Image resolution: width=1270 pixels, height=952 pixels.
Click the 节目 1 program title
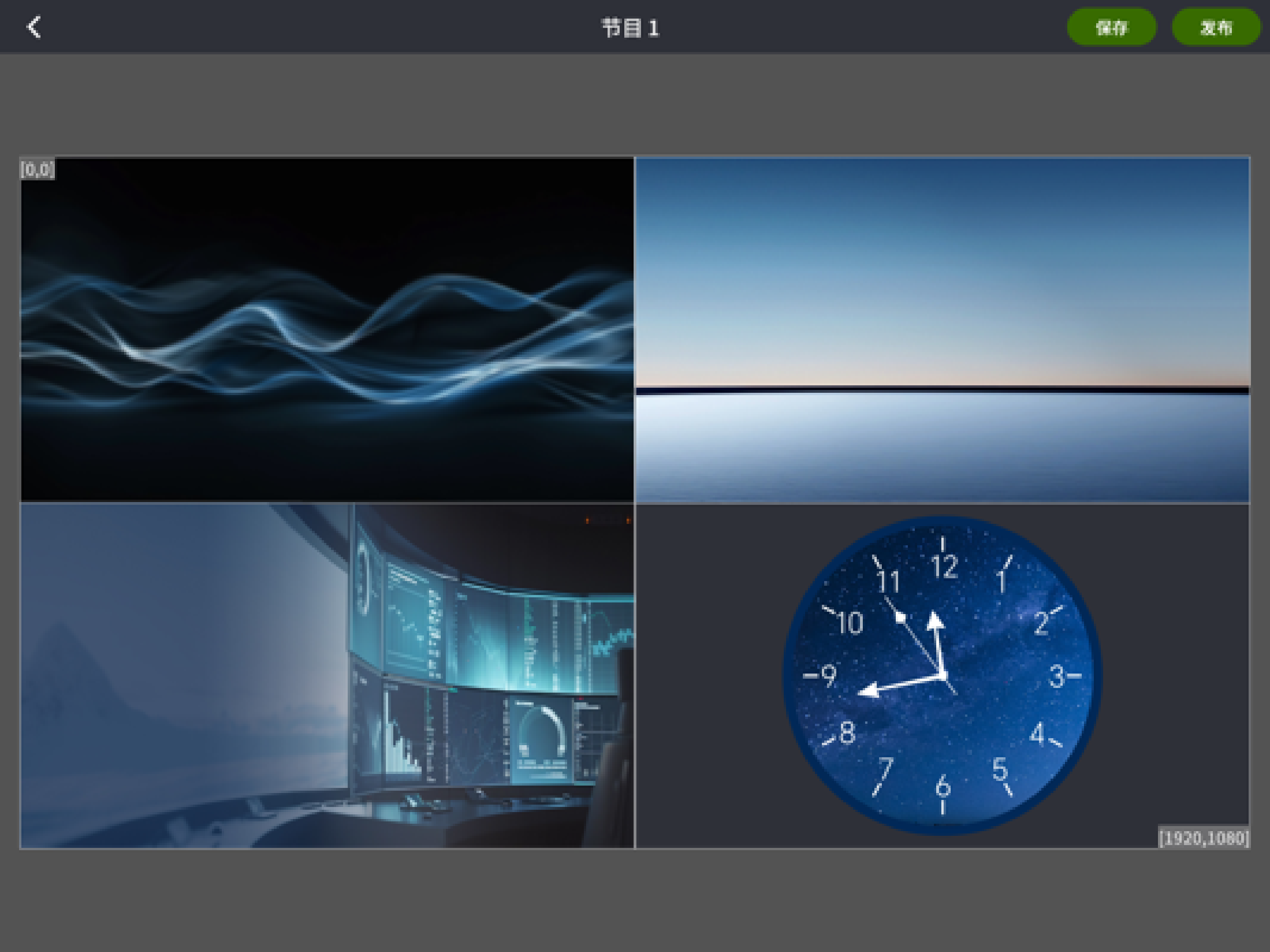click(x=630, y=27)
